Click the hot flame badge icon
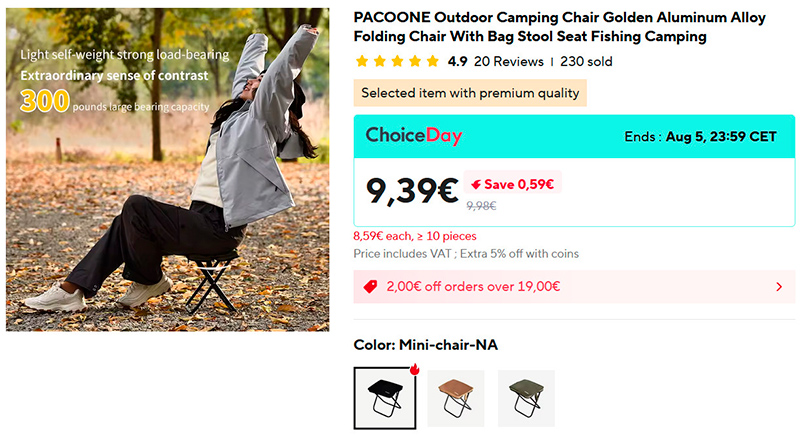Screen dimensions: 800x442 point(414,370)
